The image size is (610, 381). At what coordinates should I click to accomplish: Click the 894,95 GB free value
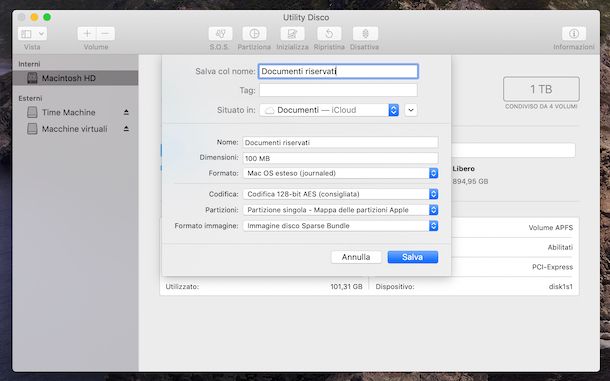[470, 181]
